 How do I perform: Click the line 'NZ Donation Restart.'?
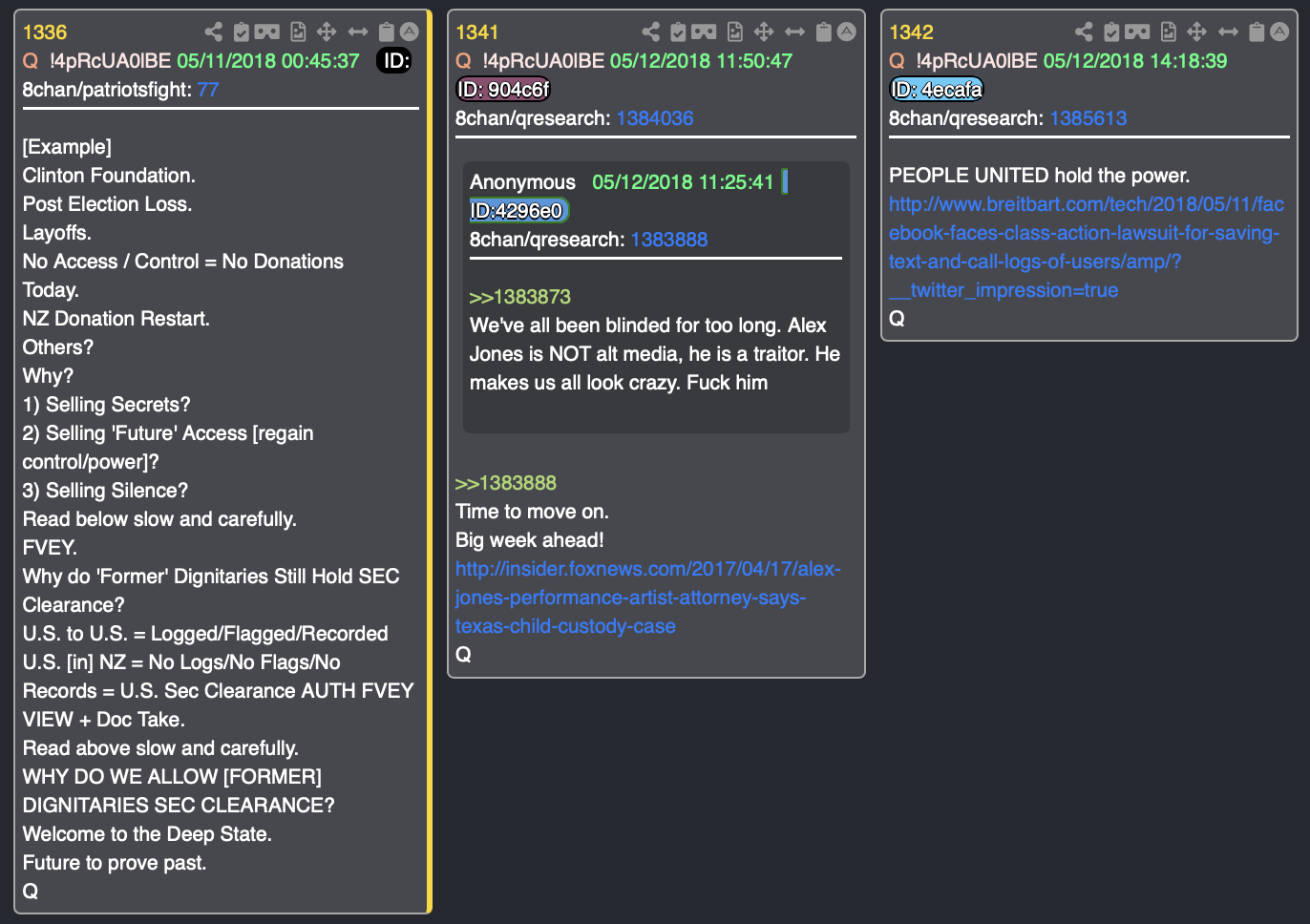click(x=116, y=319)
